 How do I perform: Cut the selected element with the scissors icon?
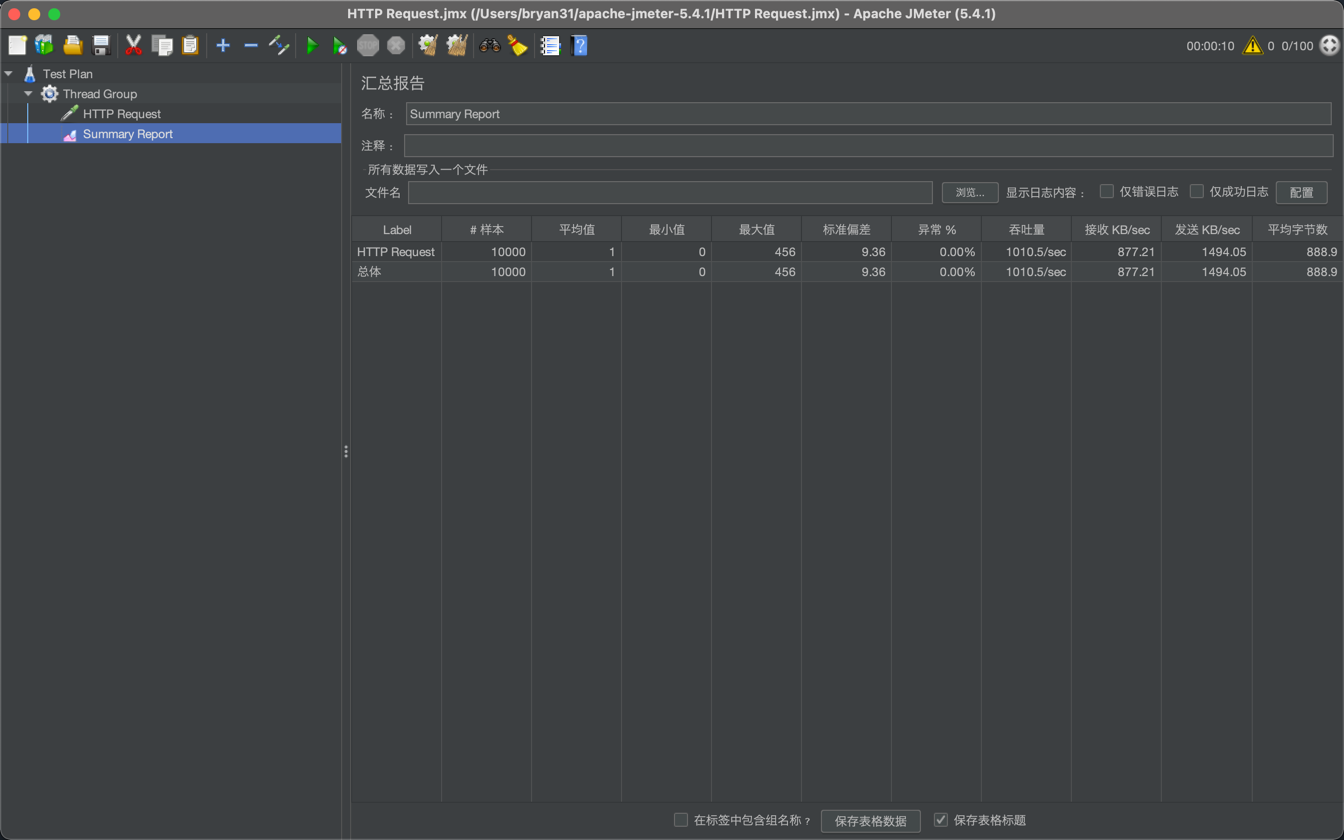(x=132, y=45)
